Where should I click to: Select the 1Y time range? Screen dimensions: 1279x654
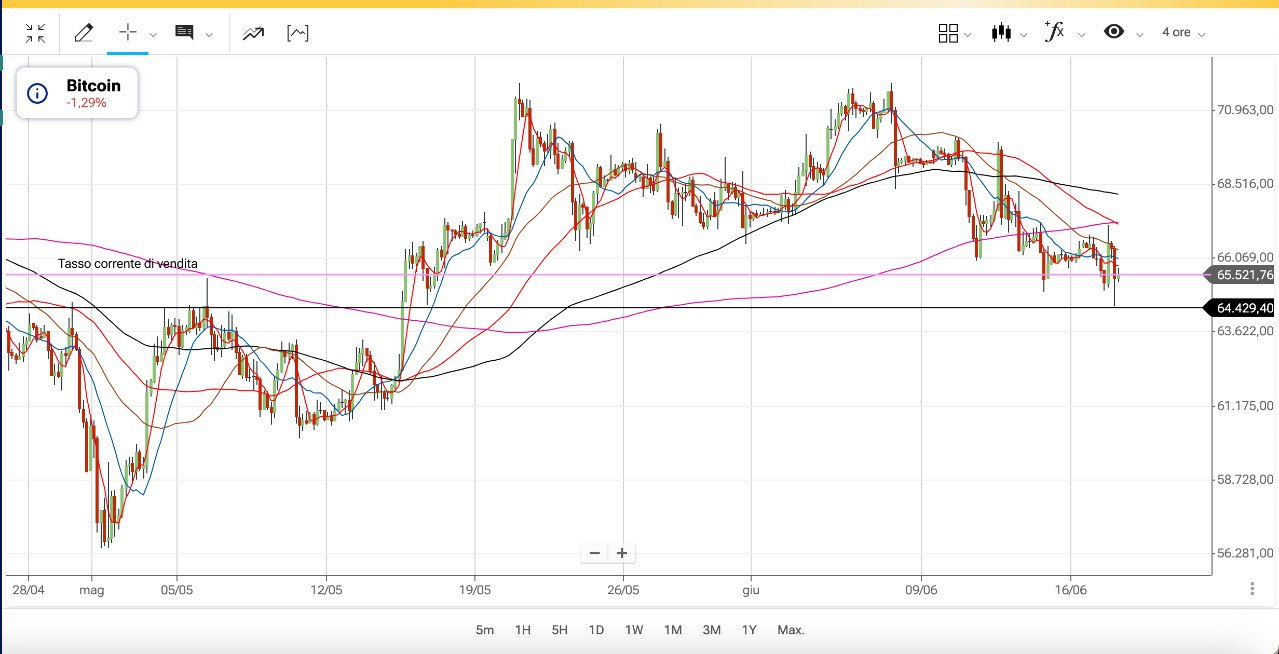749,630
